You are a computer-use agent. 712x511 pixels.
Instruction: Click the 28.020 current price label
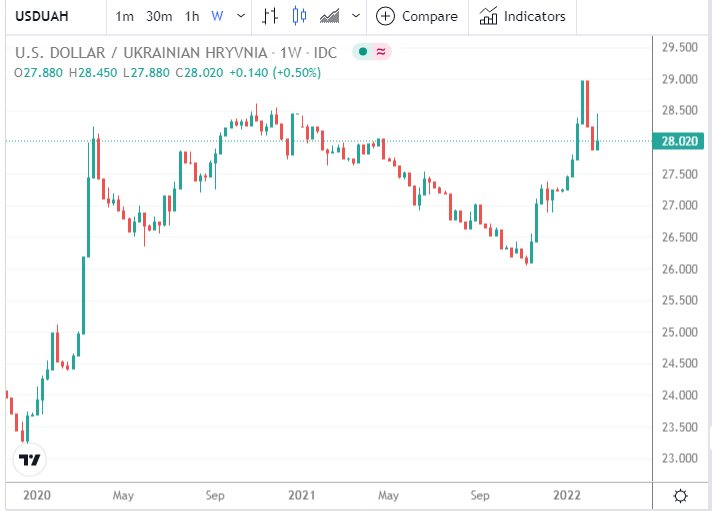(678, 141)
